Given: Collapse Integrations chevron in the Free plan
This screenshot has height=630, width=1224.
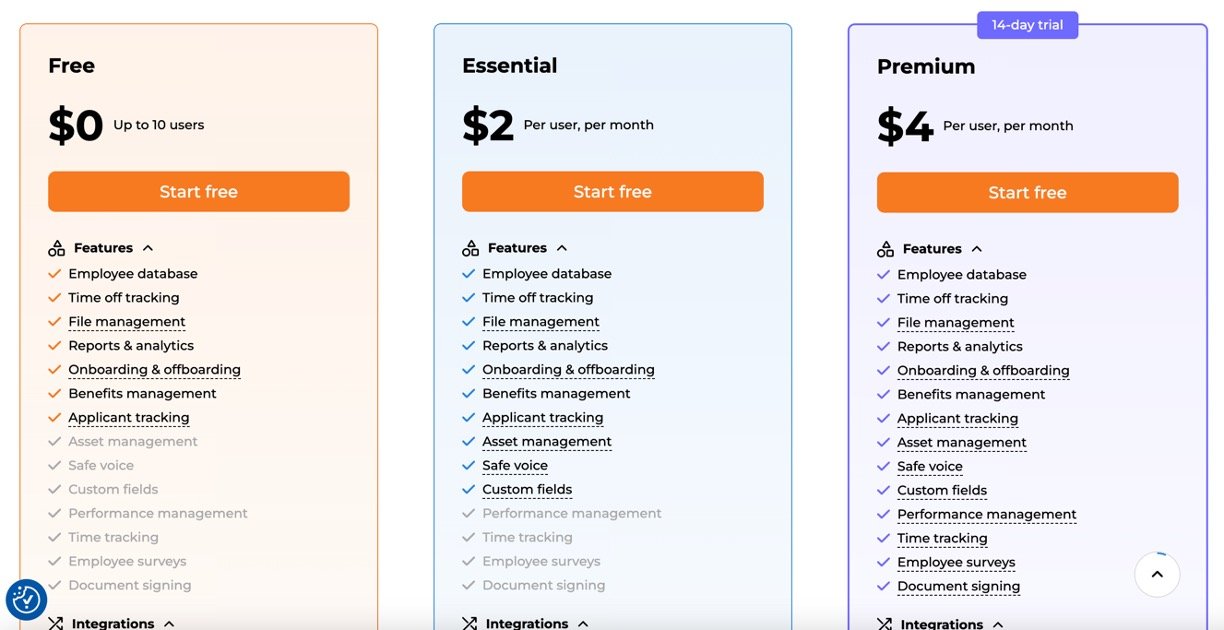Looking at the screenshot, I should [x=169, y=623].
